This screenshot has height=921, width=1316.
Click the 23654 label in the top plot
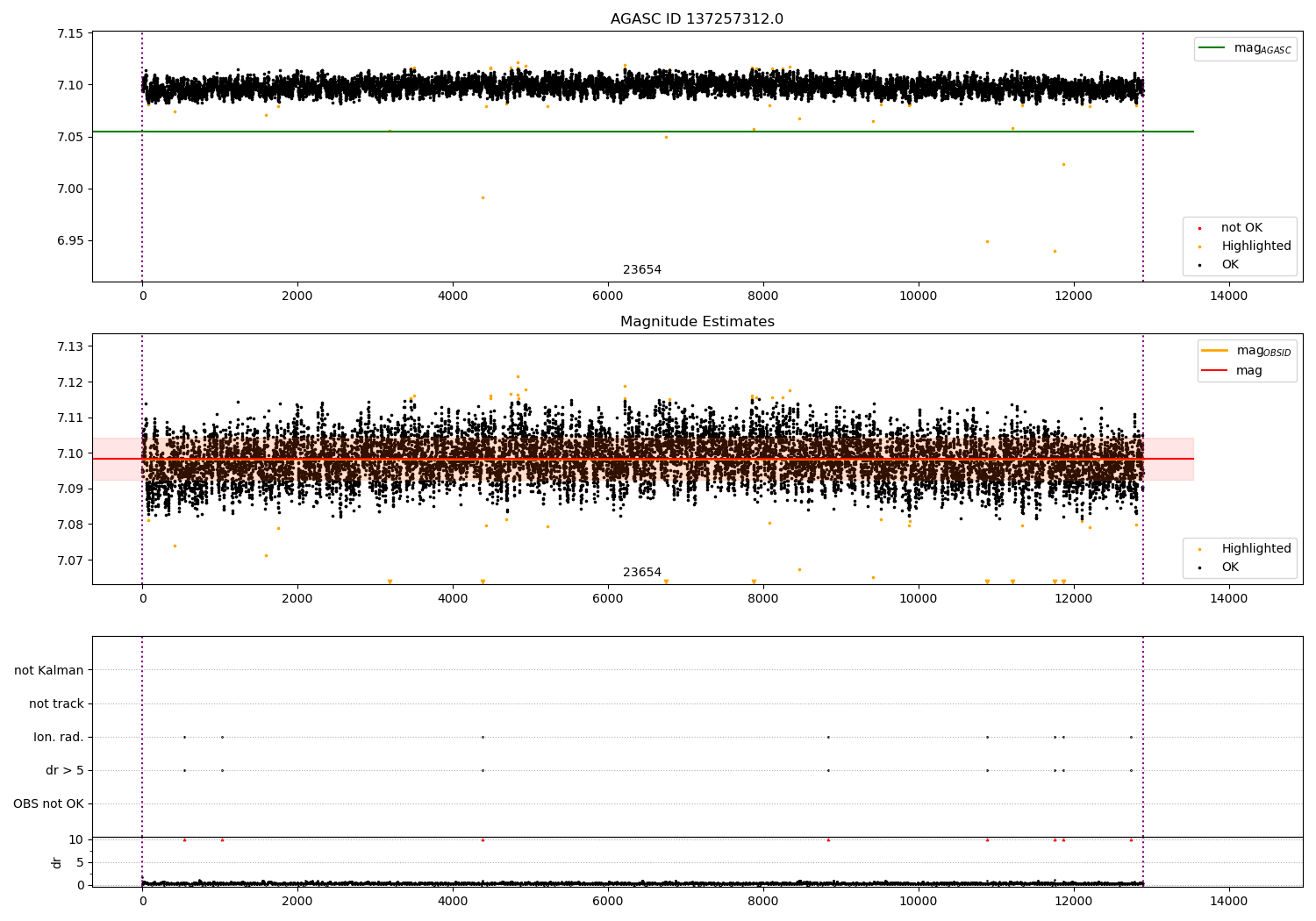641,270
